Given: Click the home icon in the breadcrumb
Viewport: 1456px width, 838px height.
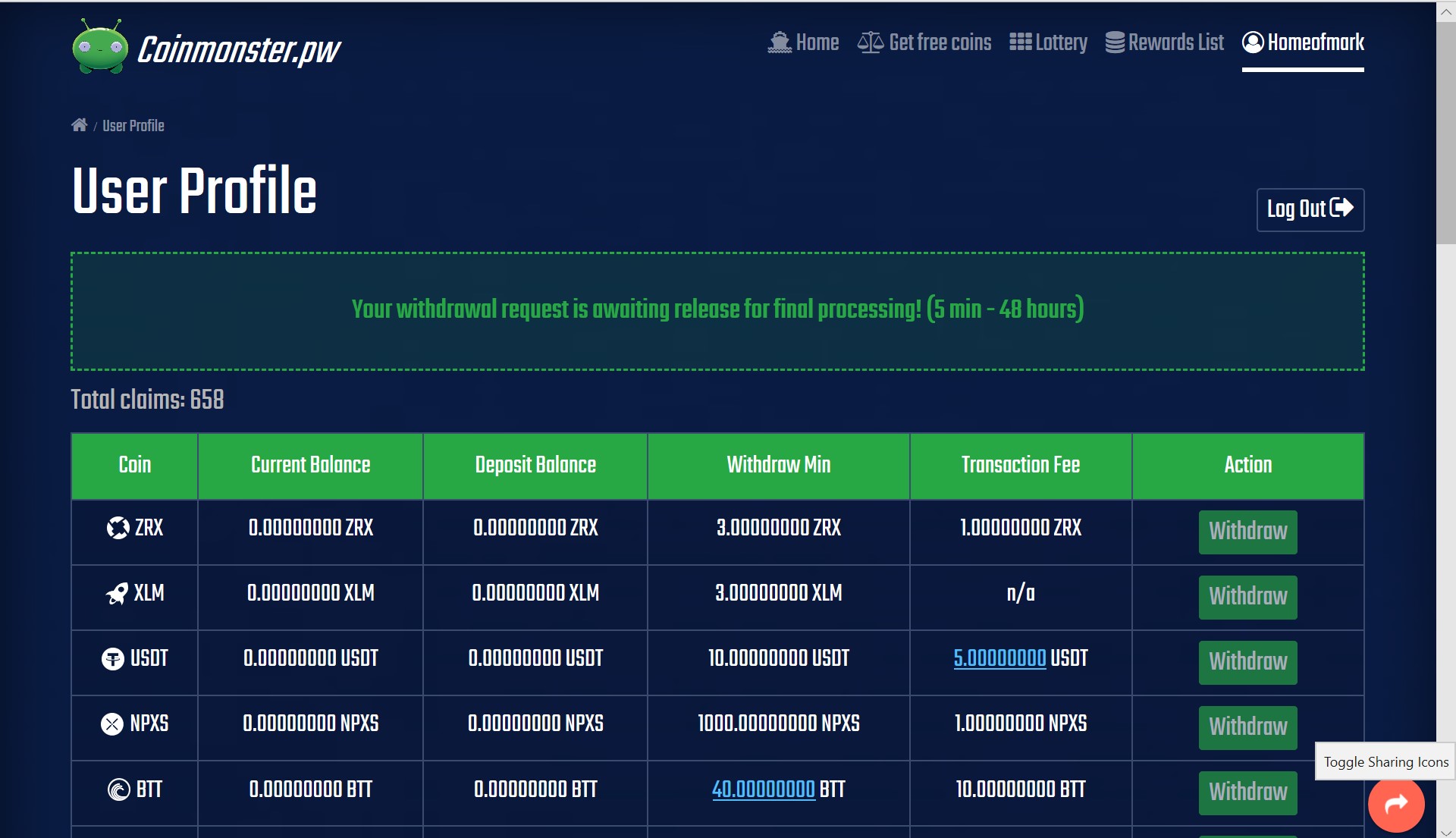Looking at the screenshot, I should (79, 124).
